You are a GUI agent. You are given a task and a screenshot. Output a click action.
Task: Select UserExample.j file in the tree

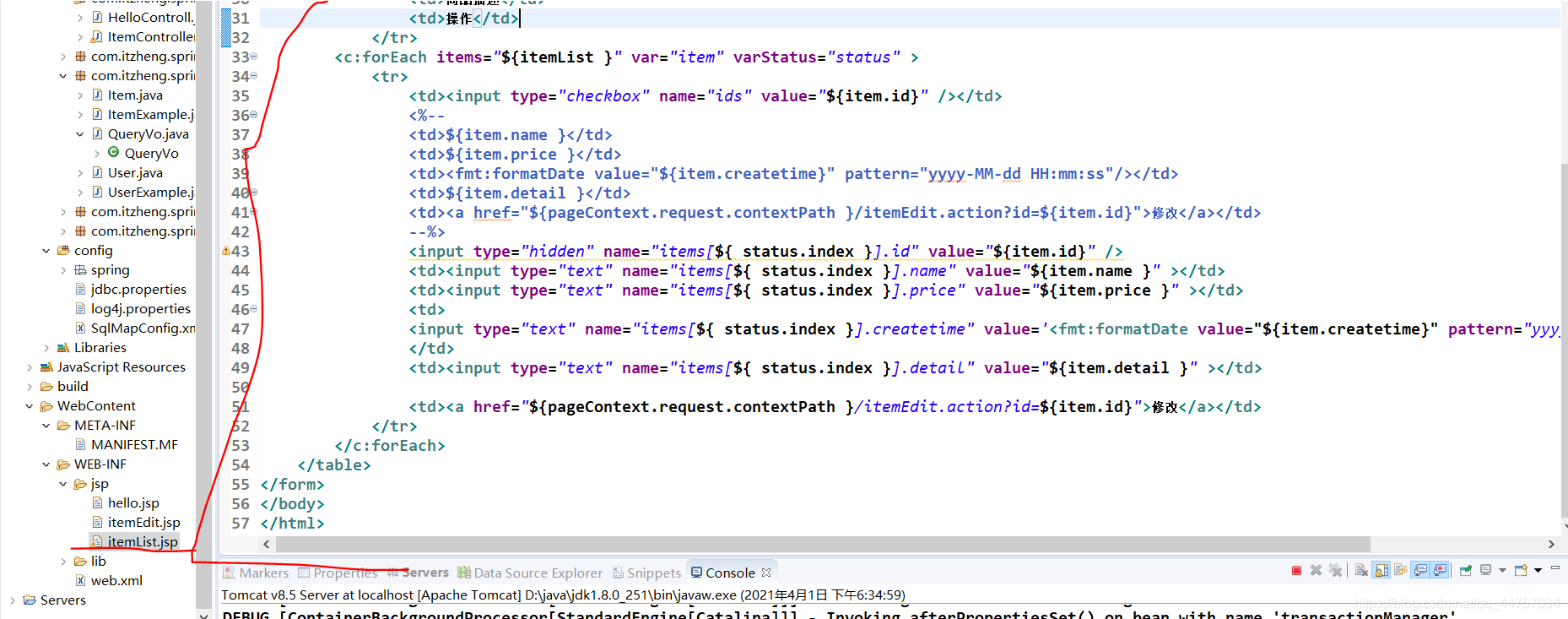coord(151,192)
